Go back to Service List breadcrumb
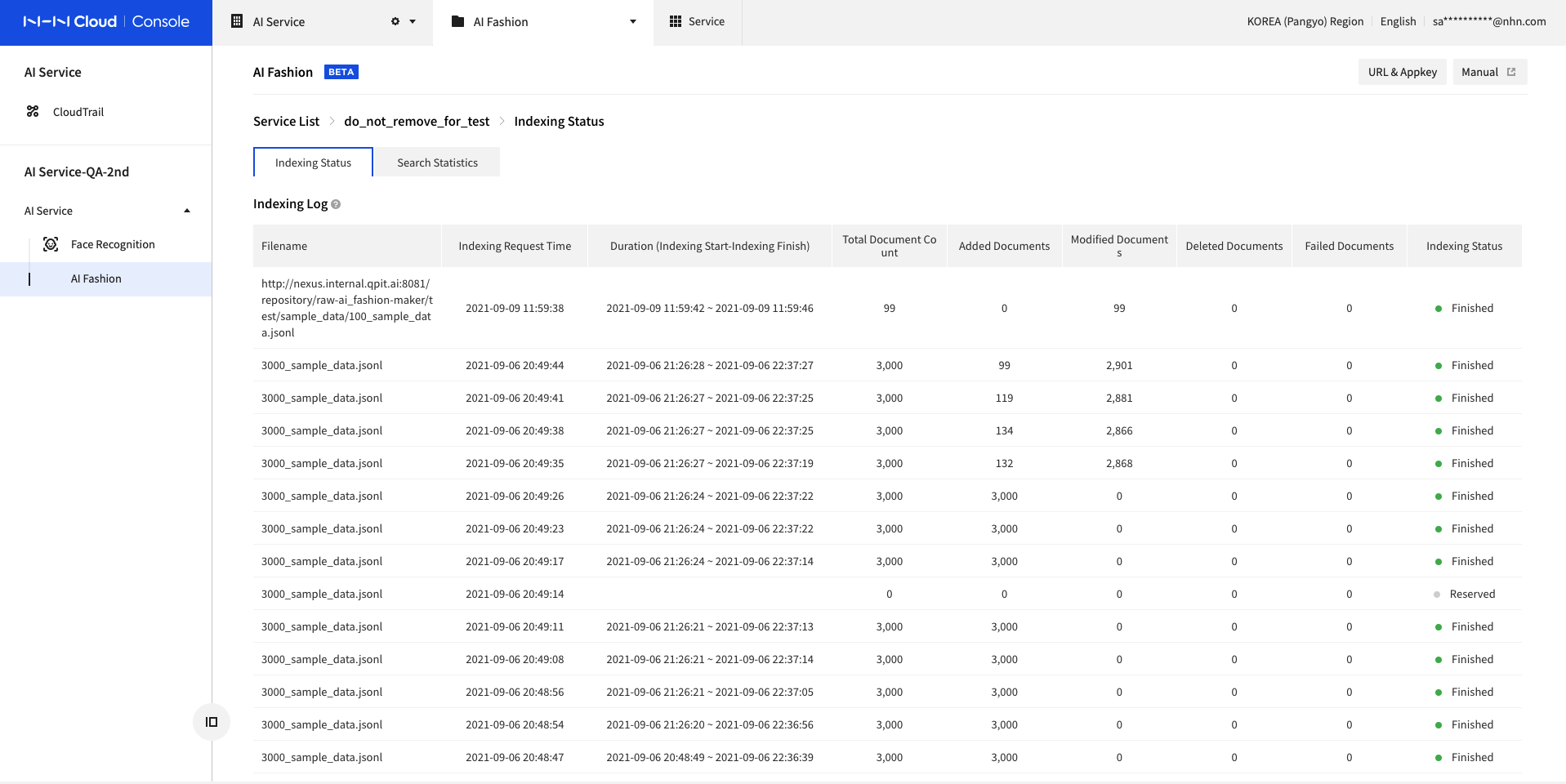 tap(286, 122)
